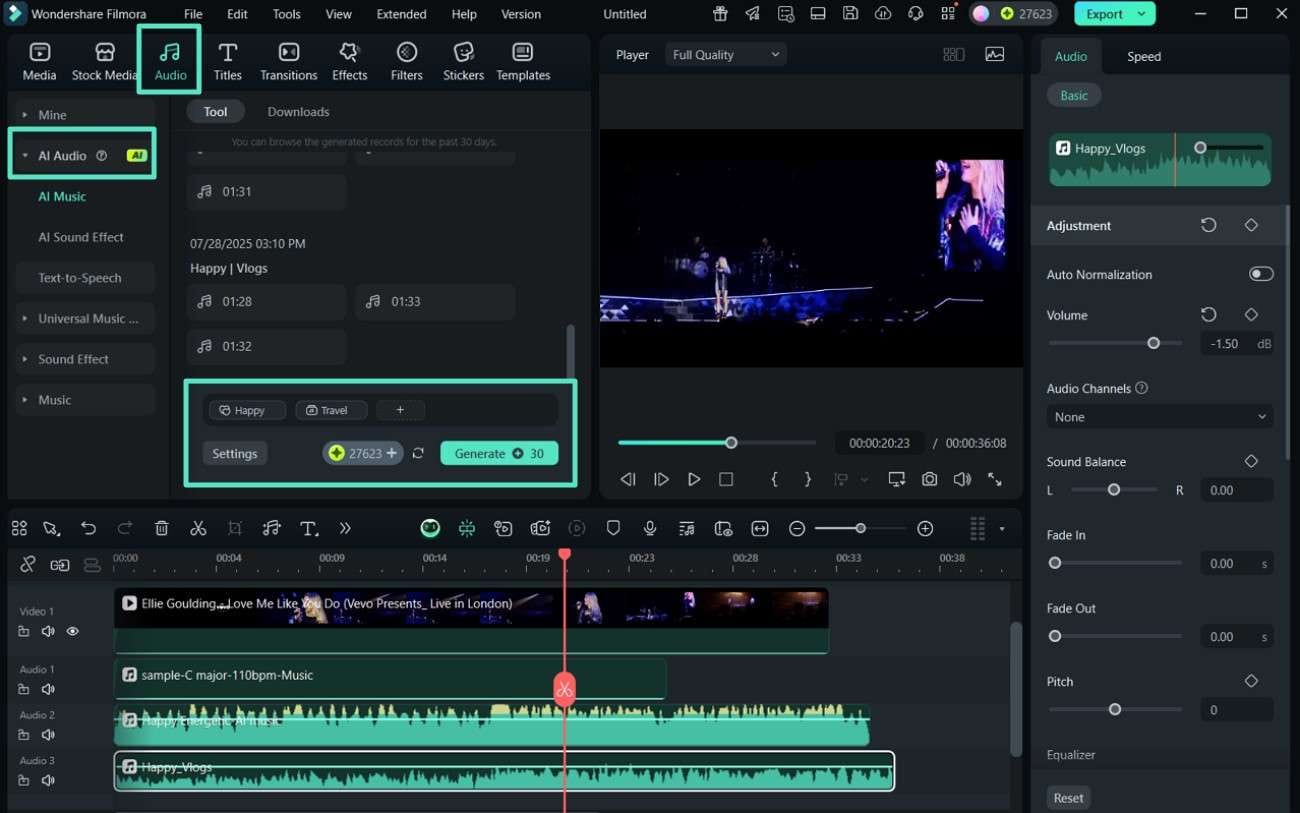Open the Export dropdown arrow
The width and height of the screenshot is (1300, 813).
click(x=1142, y=14)
